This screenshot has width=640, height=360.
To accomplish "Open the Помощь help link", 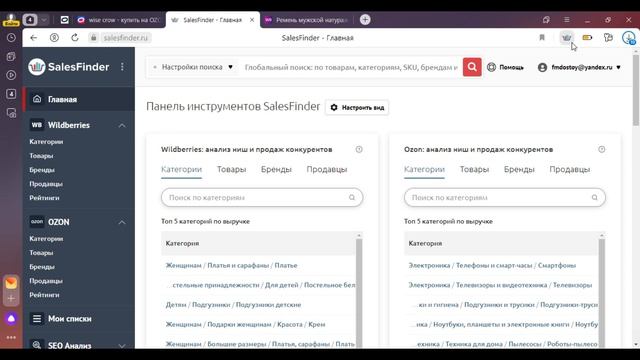I will (505, 67).
